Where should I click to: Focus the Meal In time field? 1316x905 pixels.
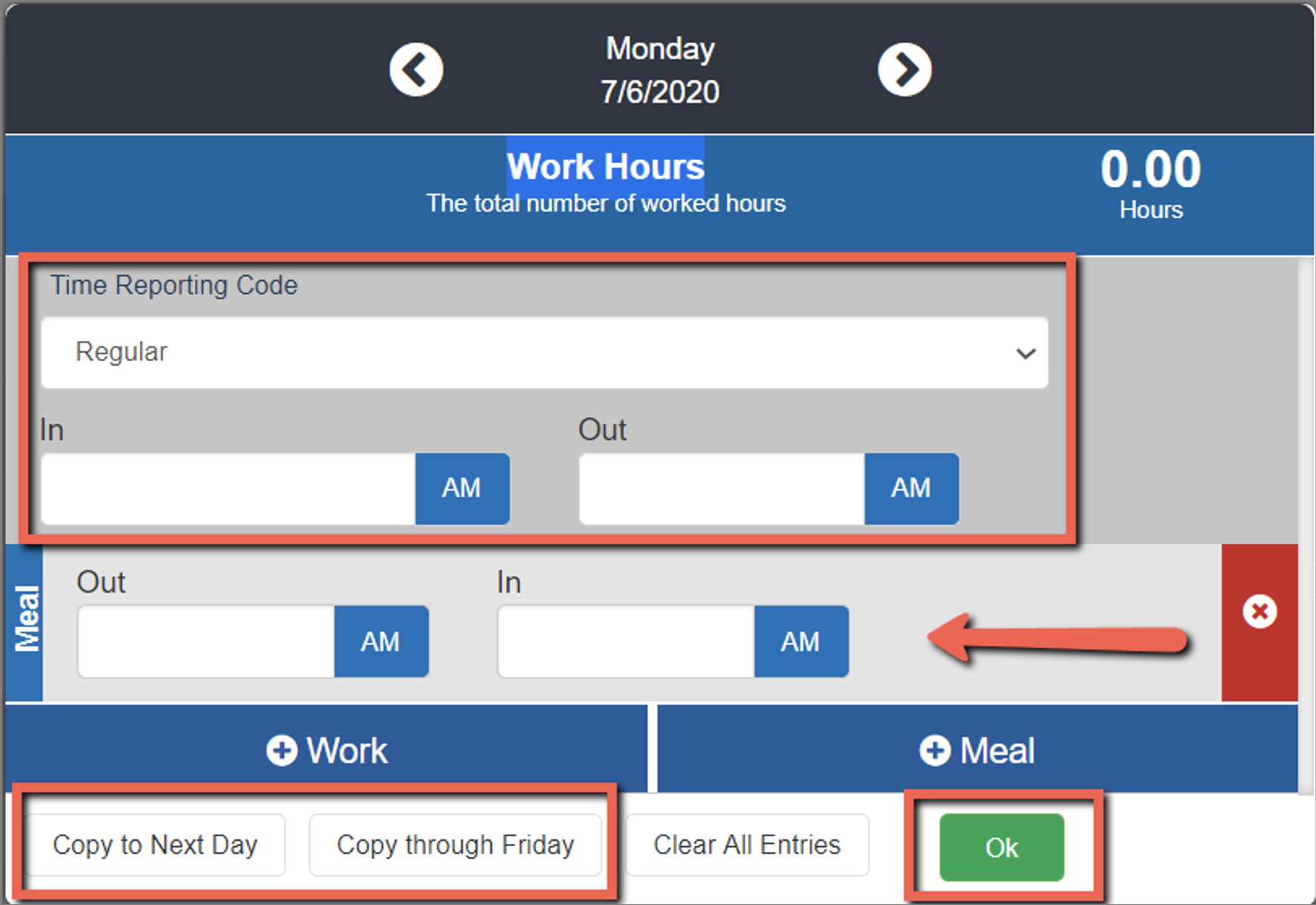point(626,641)
